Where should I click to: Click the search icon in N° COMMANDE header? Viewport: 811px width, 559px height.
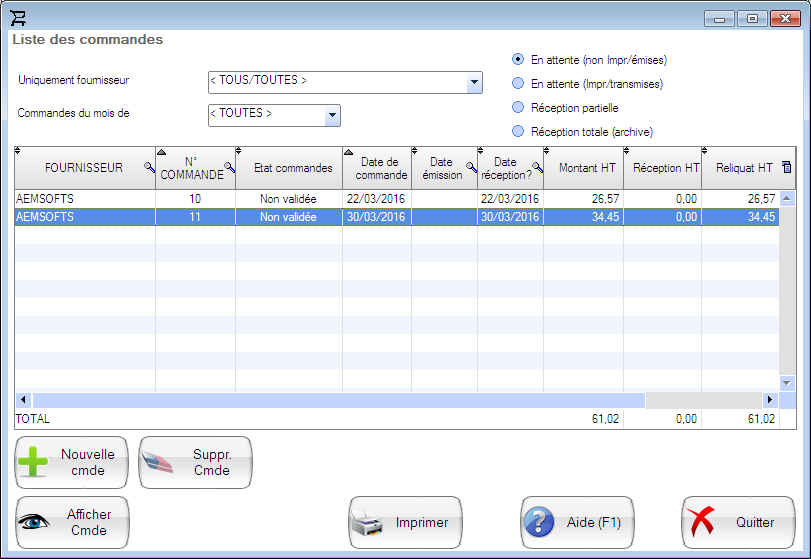pos(229,168)
